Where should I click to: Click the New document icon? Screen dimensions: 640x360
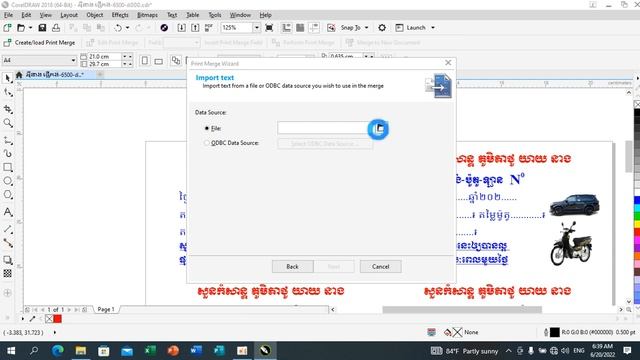(x=7, y=28)
